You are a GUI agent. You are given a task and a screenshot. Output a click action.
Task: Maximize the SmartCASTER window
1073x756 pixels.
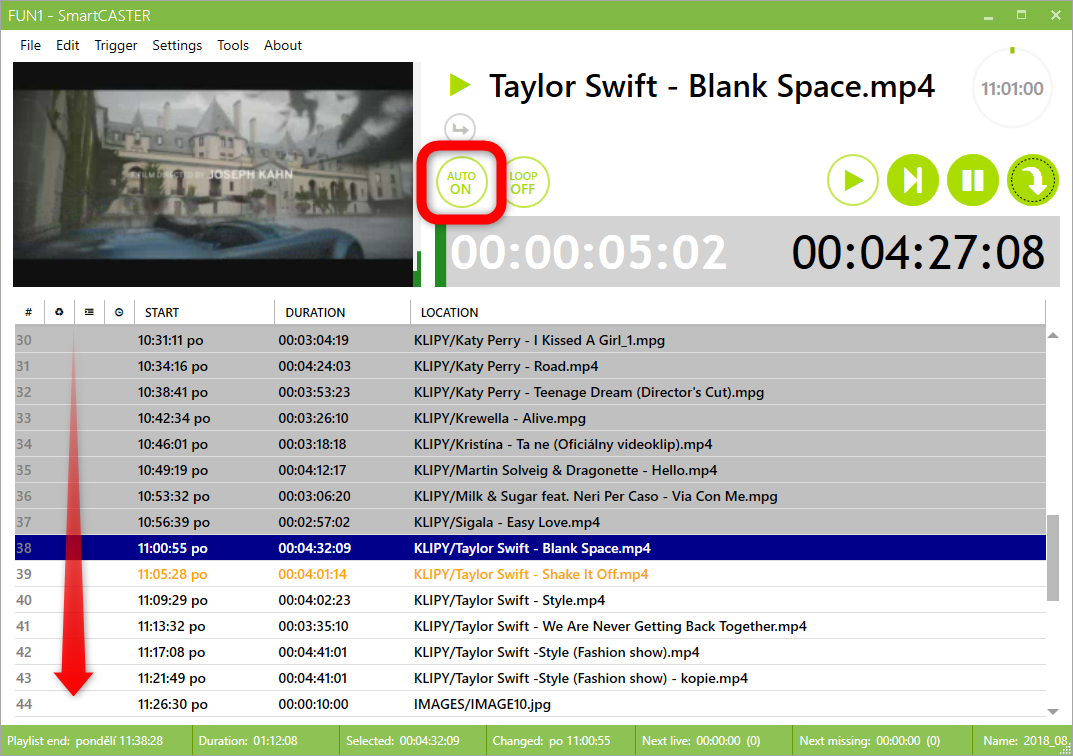click(x=1022, y=16)
